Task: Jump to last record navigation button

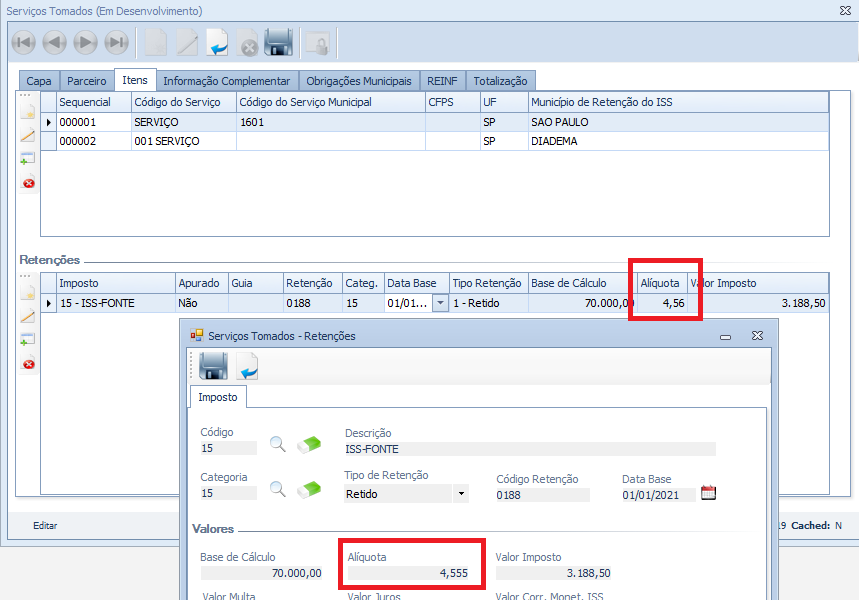Action: (x=117, y=42)
